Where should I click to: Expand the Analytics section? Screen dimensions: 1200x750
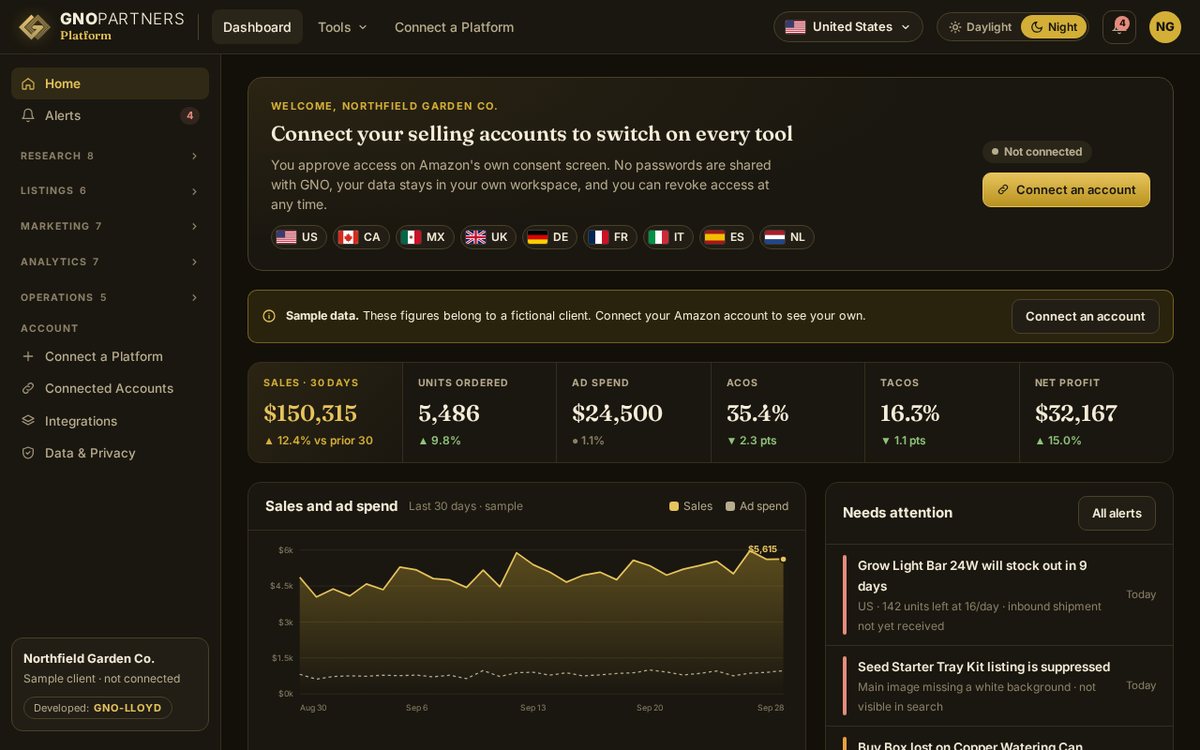point(110,262)
